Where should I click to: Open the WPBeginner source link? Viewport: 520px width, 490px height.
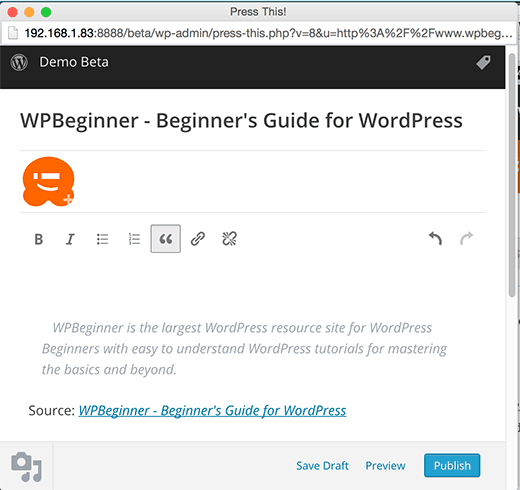tap(212, 411)
